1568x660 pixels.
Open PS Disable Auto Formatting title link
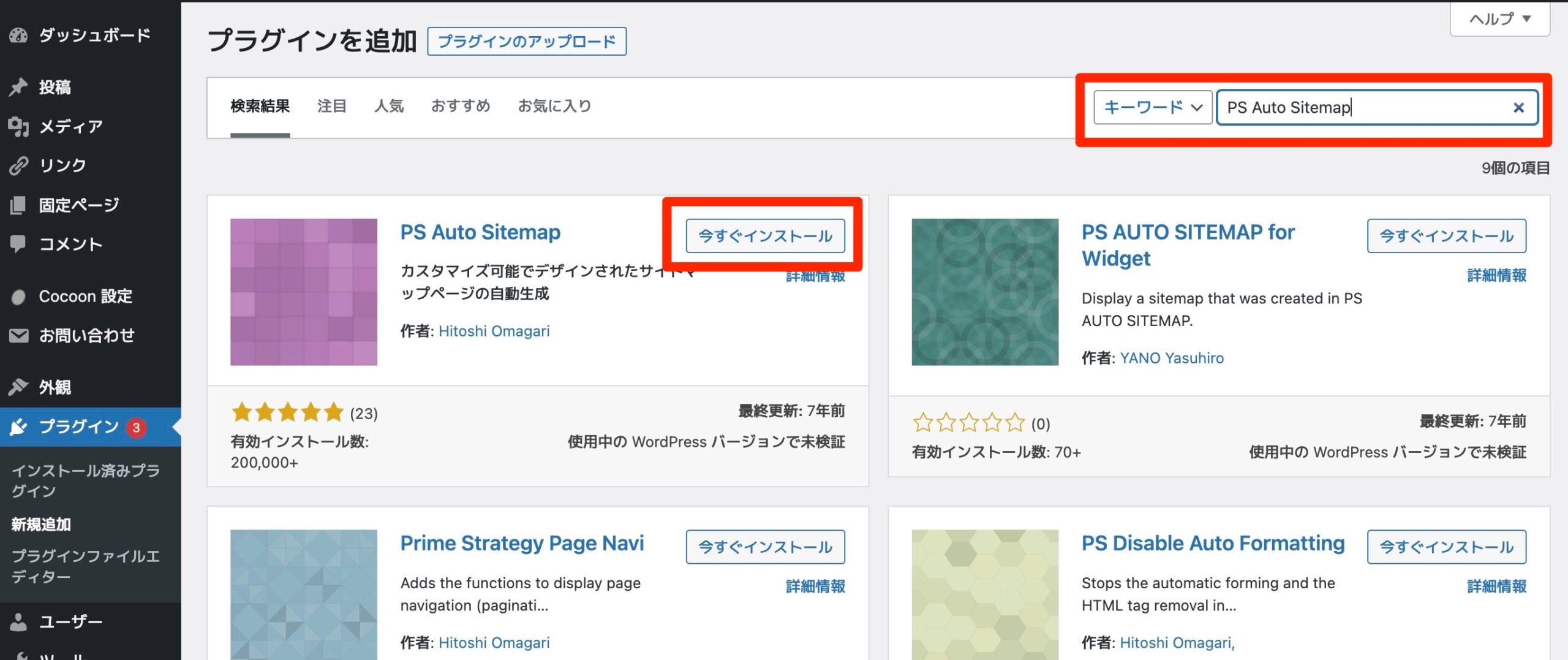(1213, 543)
